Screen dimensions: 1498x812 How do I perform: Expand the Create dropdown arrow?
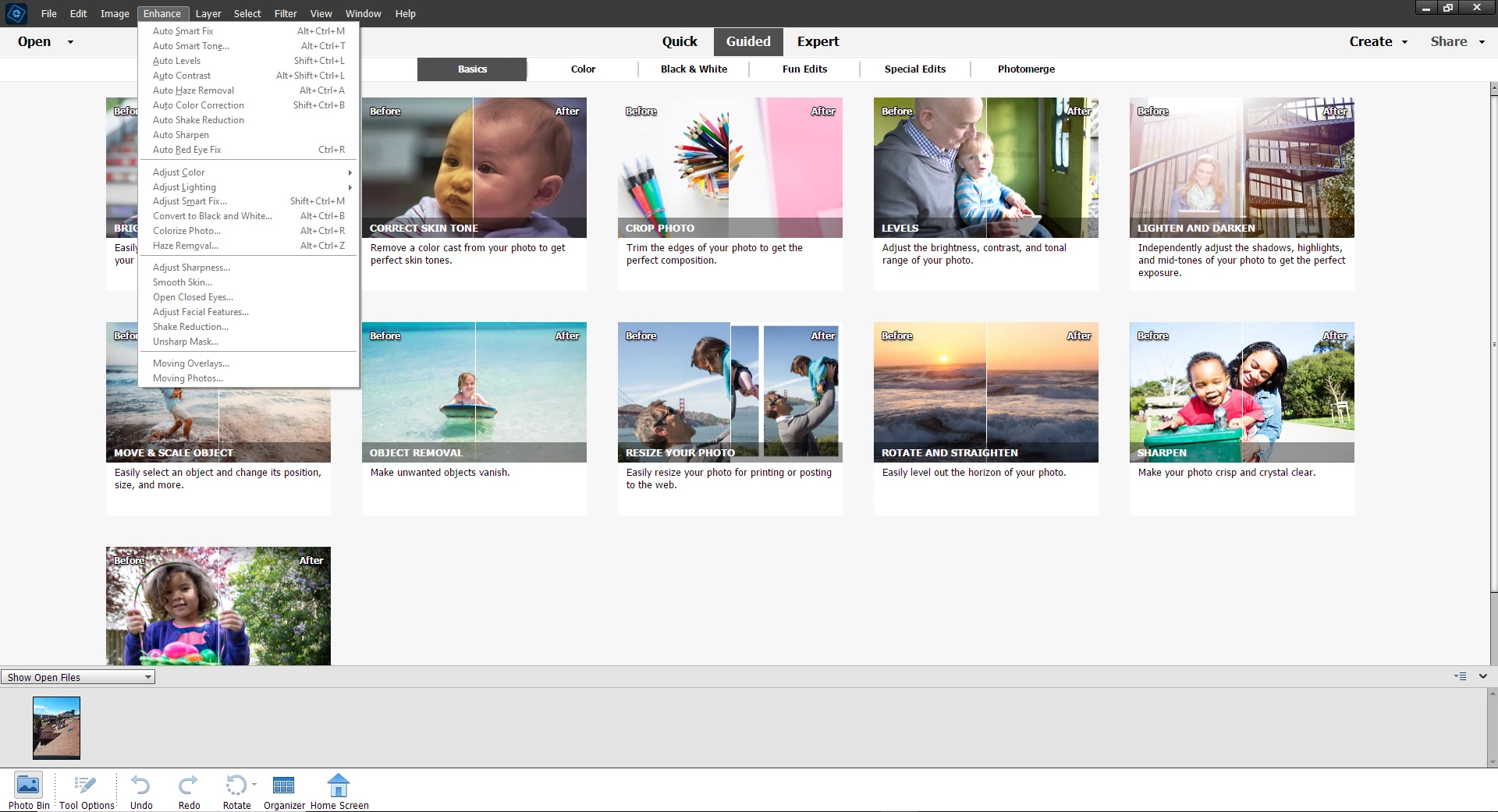coord(1404,42)
